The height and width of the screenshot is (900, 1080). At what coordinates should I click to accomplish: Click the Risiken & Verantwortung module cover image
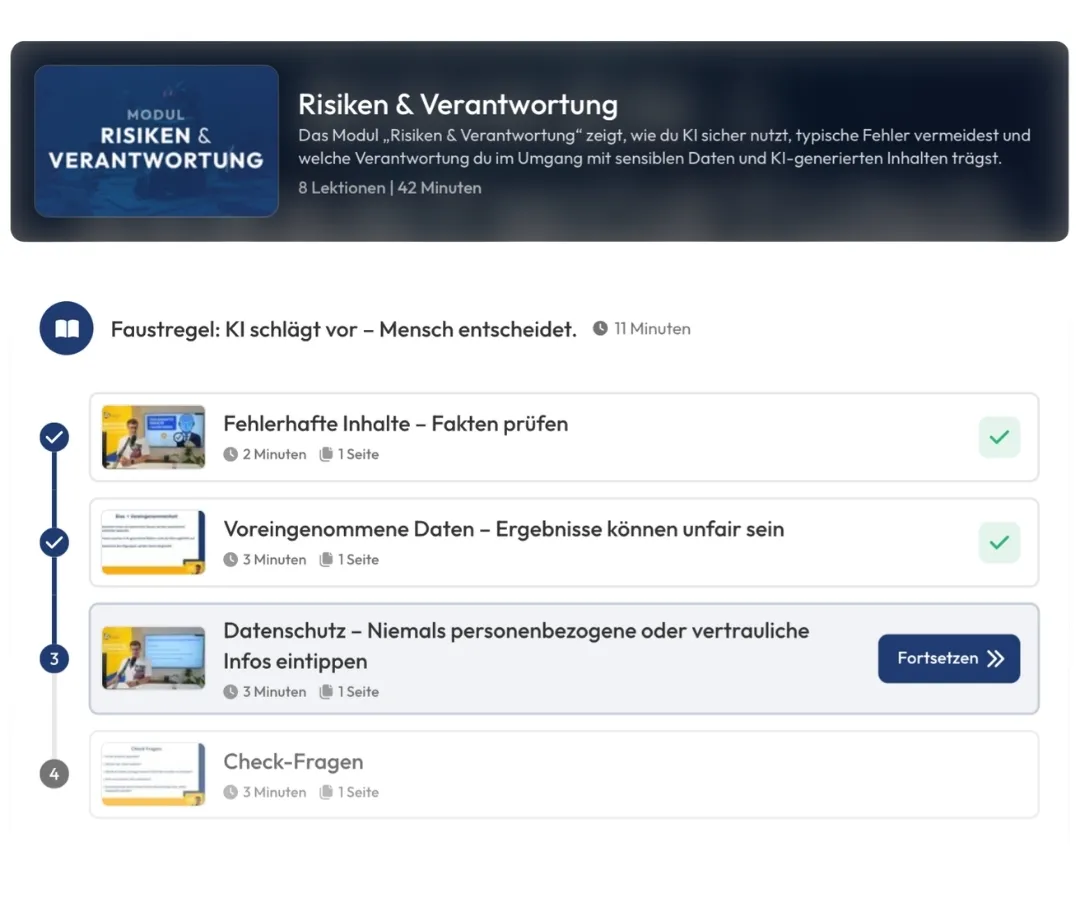coord(156,140)
